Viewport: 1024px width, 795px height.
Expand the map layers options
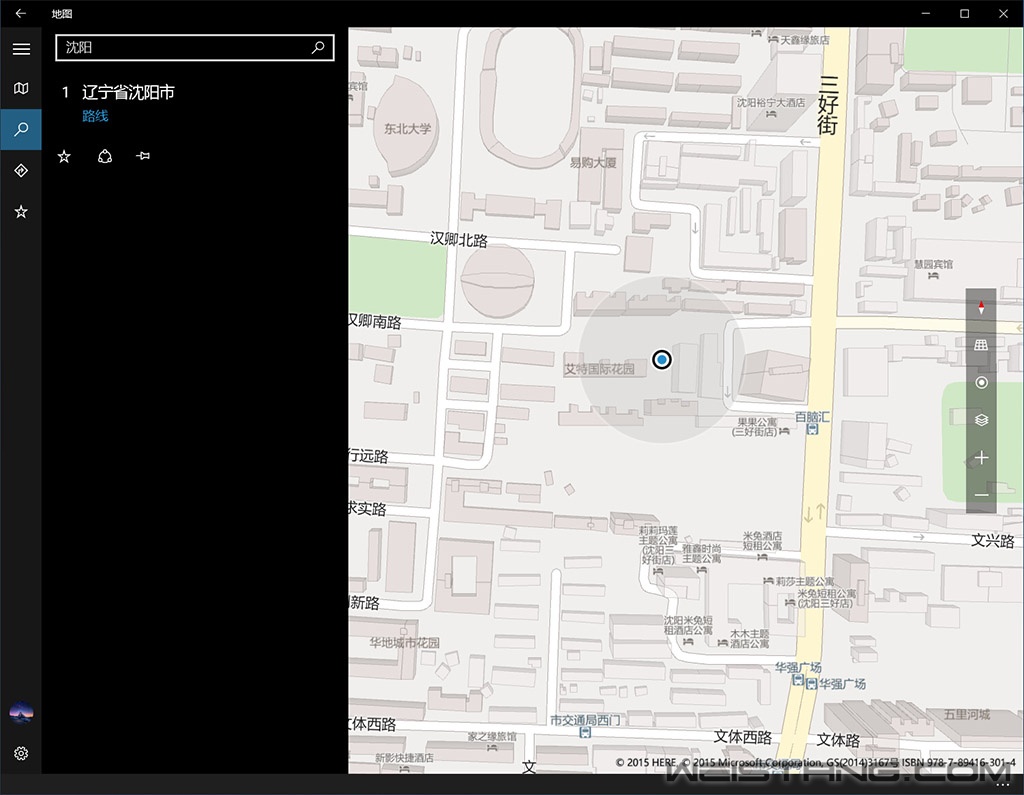981,420
